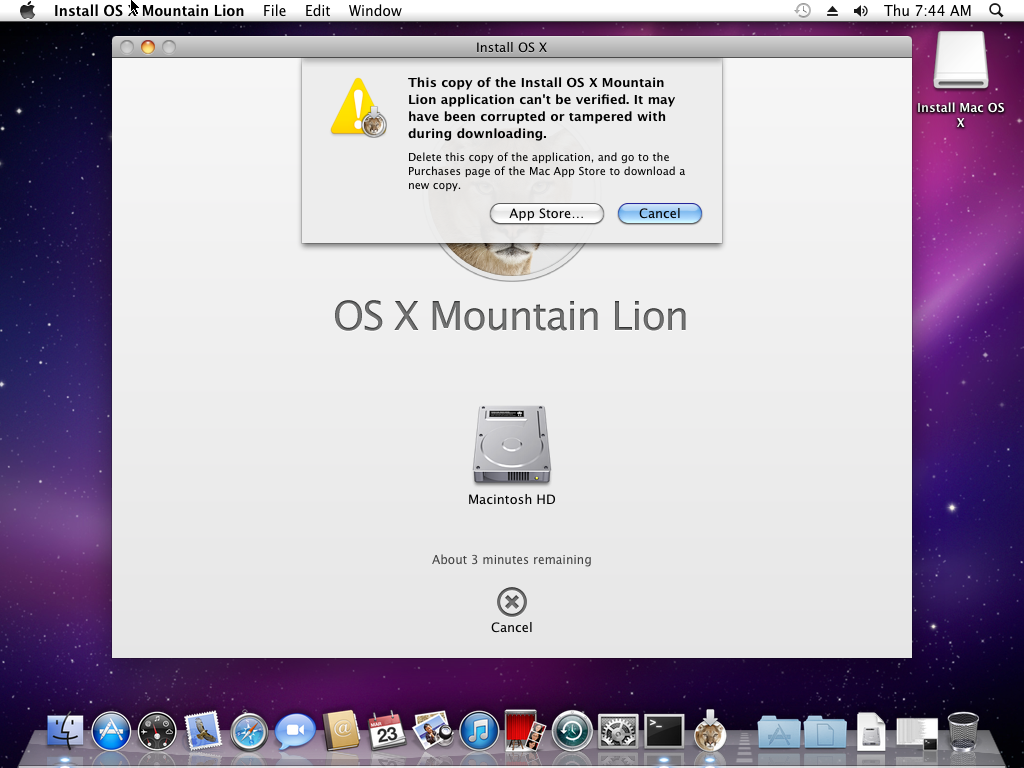The height and width of the screenshot is (768, 1024).
Task: Open the Edit menu
Action: coord(317,10)
